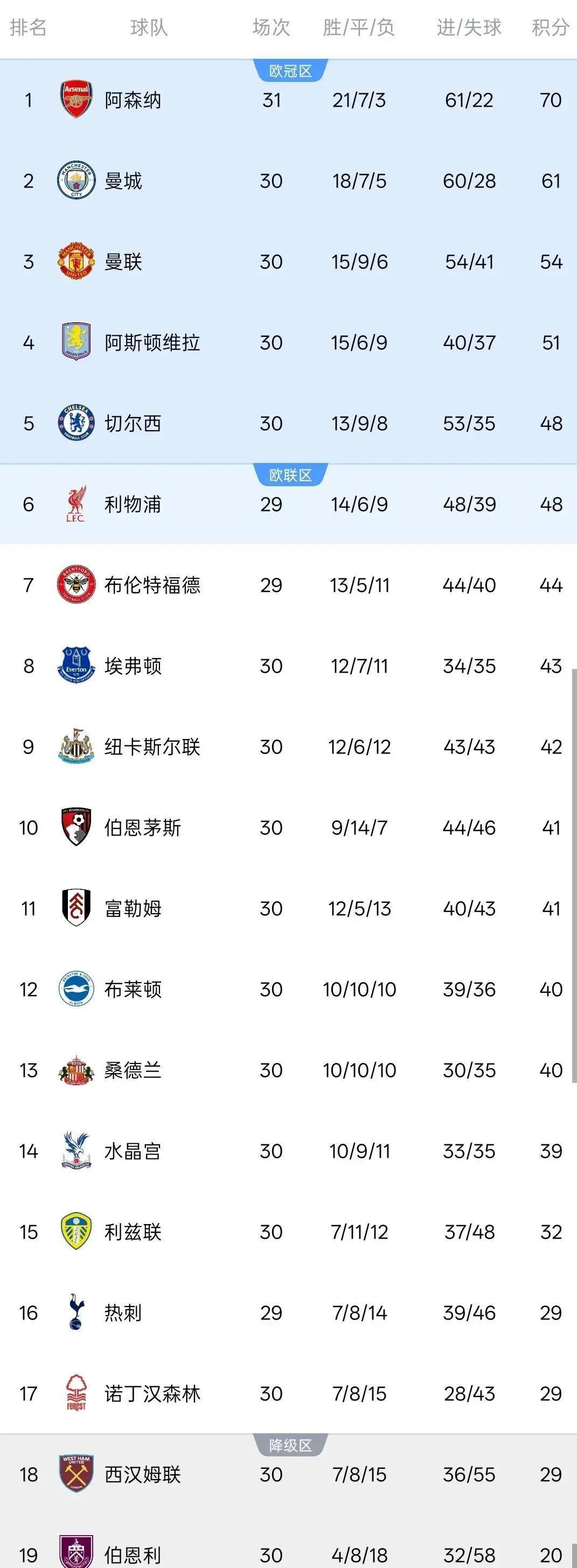
Task: Open the Tottenham cockerel logo
Action: tap(76, 1313)
